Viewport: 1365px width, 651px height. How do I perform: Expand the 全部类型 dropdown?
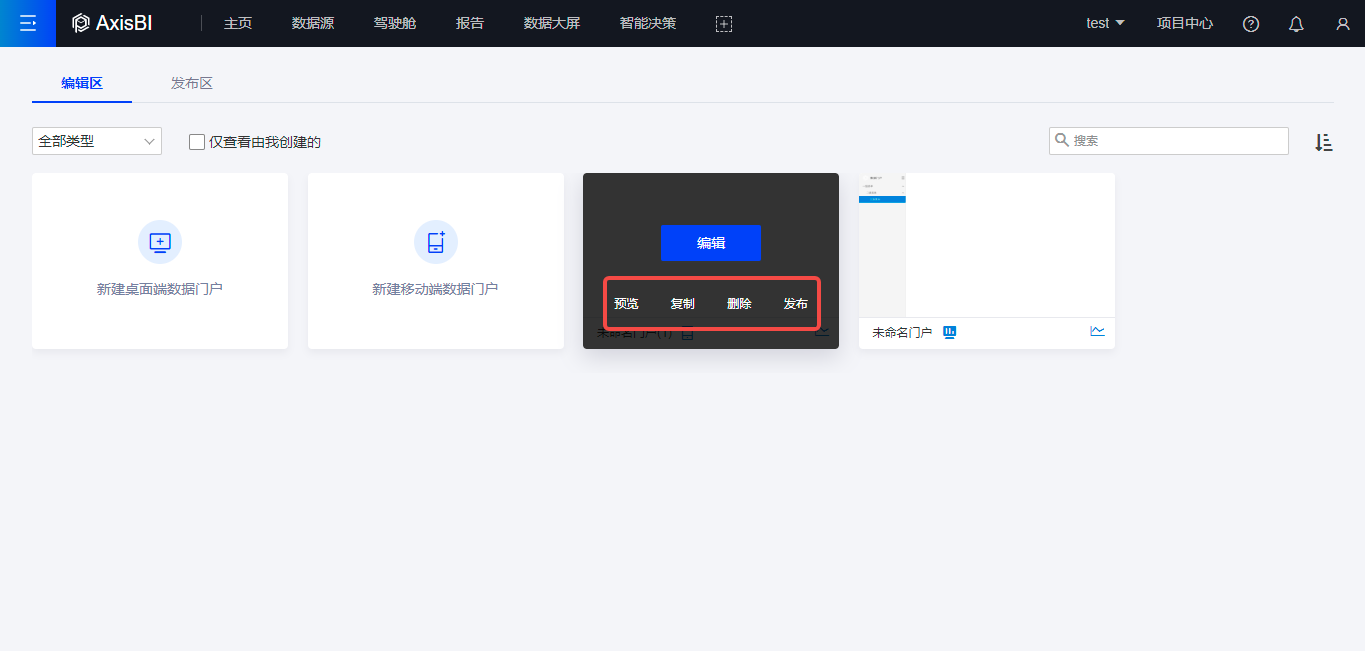tap(97, 141)
